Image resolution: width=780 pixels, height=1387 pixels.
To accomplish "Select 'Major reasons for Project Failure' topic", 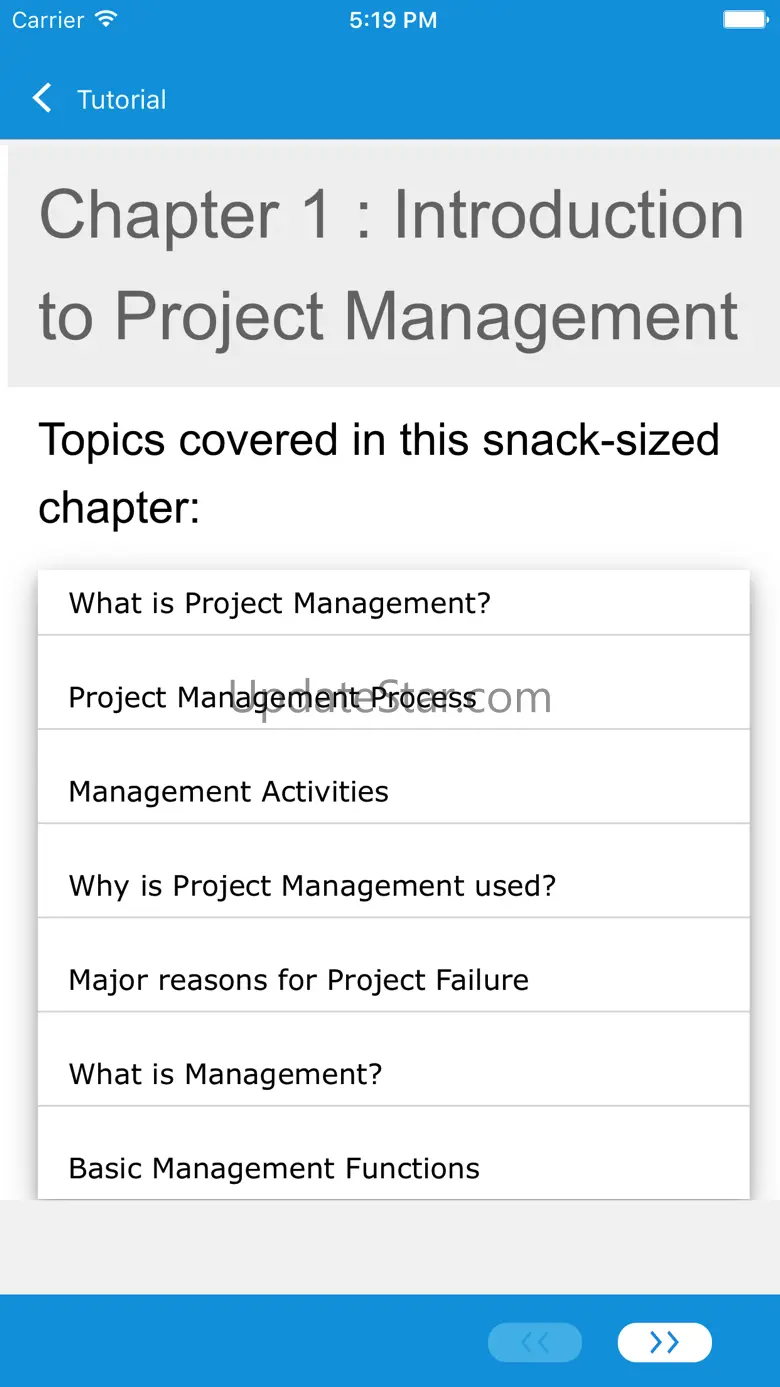I will (x=298, y=979).
